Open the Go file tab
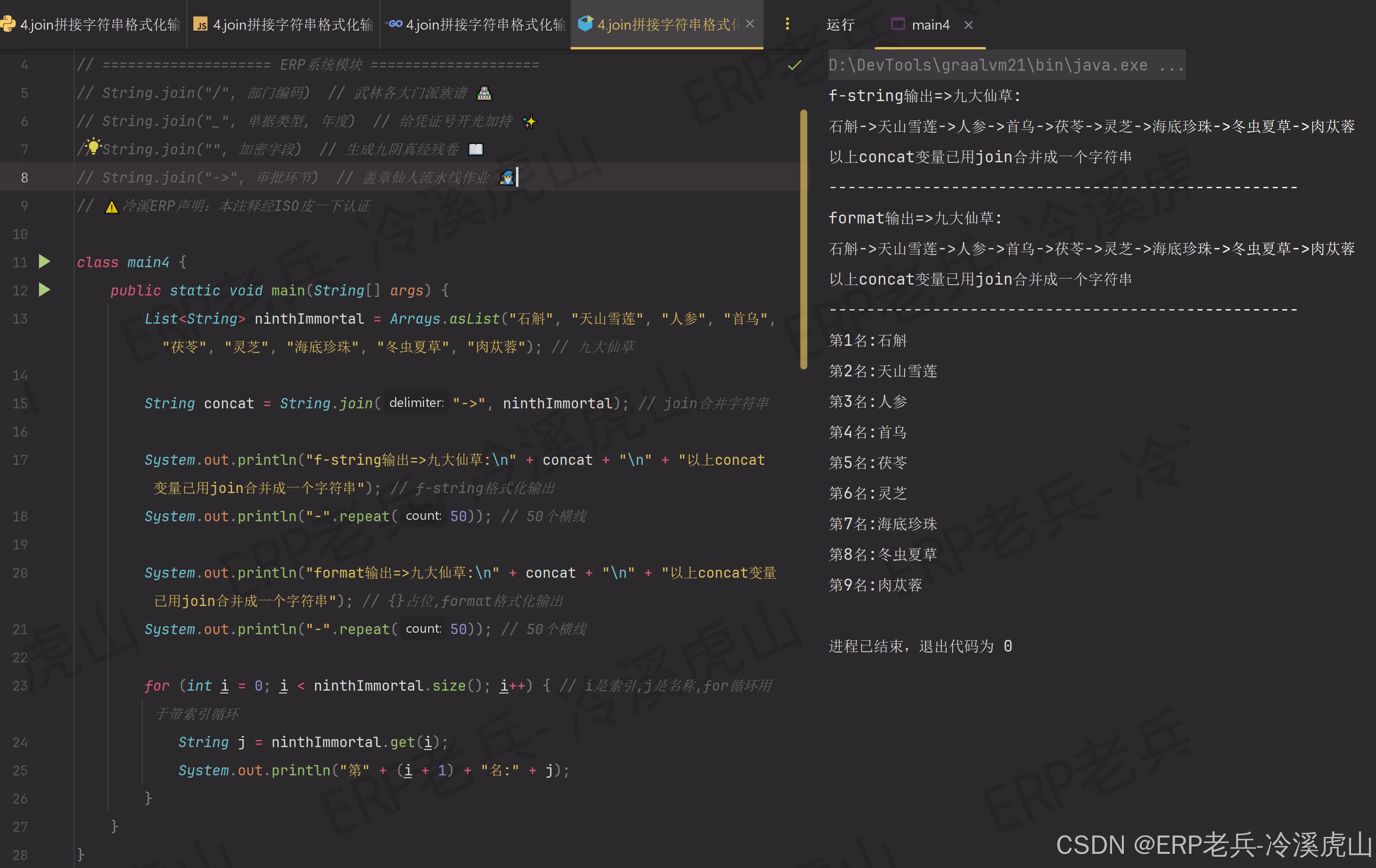 click(x=476, y=24)
